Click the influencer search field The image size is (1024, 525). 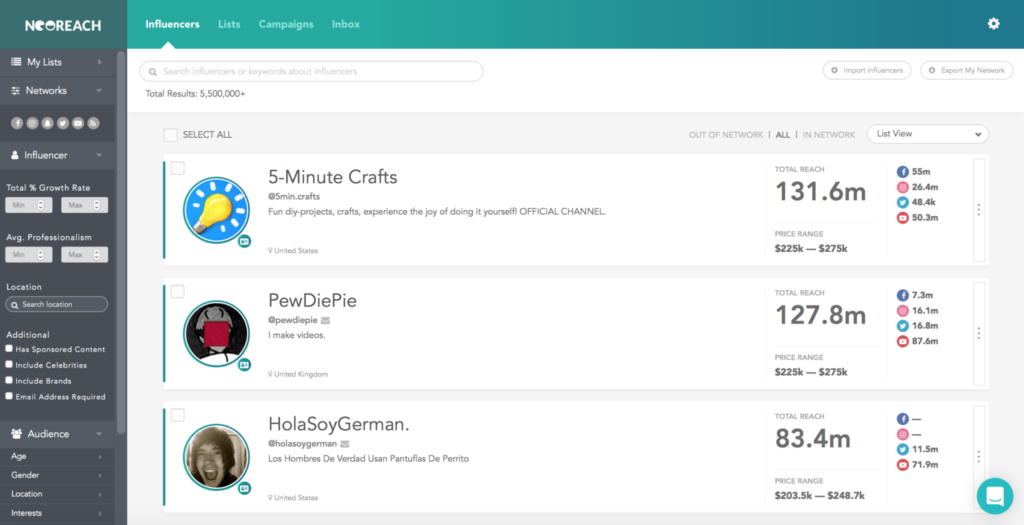(312, 71)
